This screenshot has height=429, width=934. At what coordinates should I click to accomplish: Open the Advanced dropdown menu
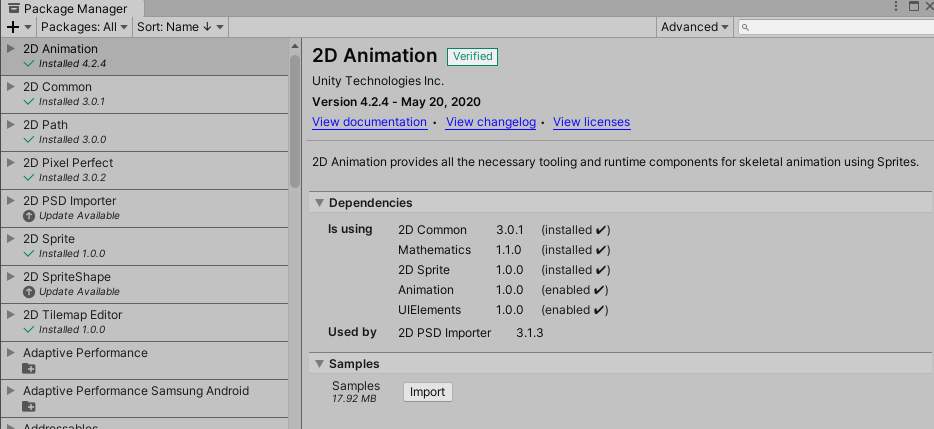[x=695, y=27]
